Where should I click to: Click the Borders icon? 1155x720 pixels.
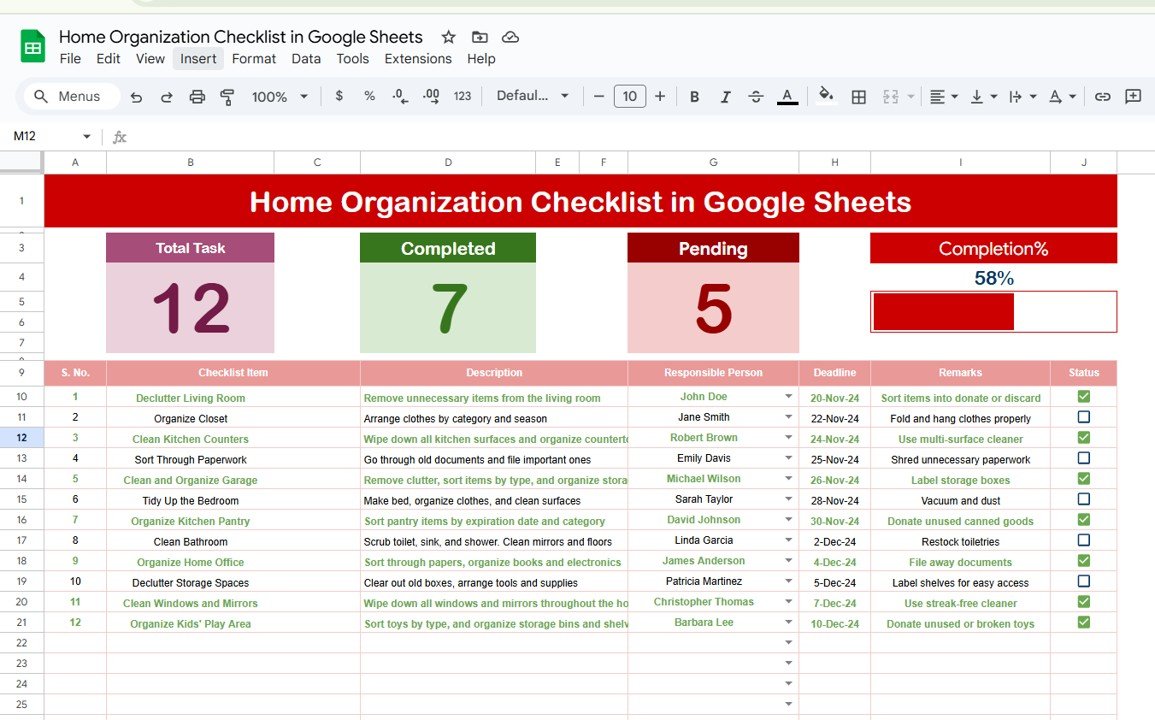tap(858, 97)
